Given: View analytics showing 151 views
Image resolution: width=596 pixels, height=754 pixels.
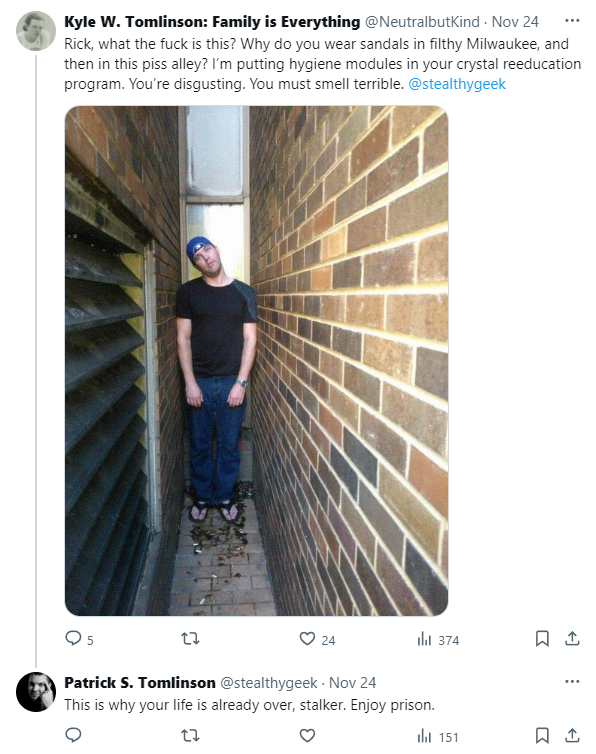Looking at the screenshot, I should pos(438,736).
